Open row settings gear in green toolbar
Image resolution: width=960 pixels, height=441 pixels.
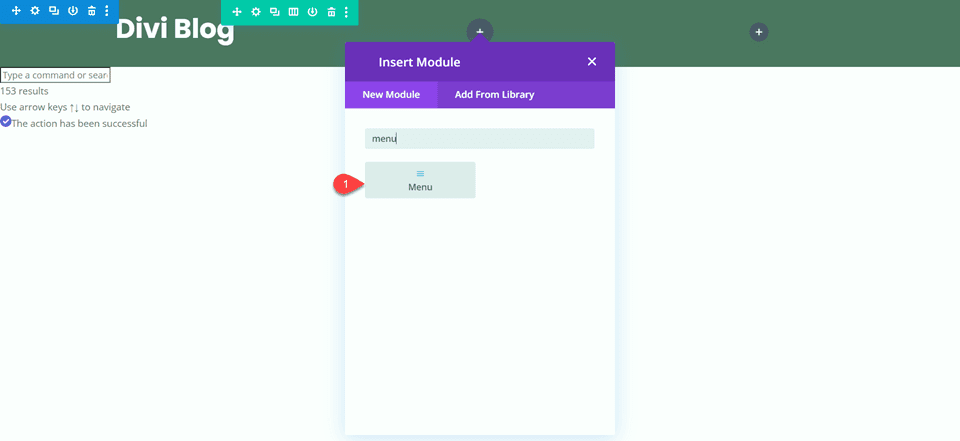pos(256,12)
